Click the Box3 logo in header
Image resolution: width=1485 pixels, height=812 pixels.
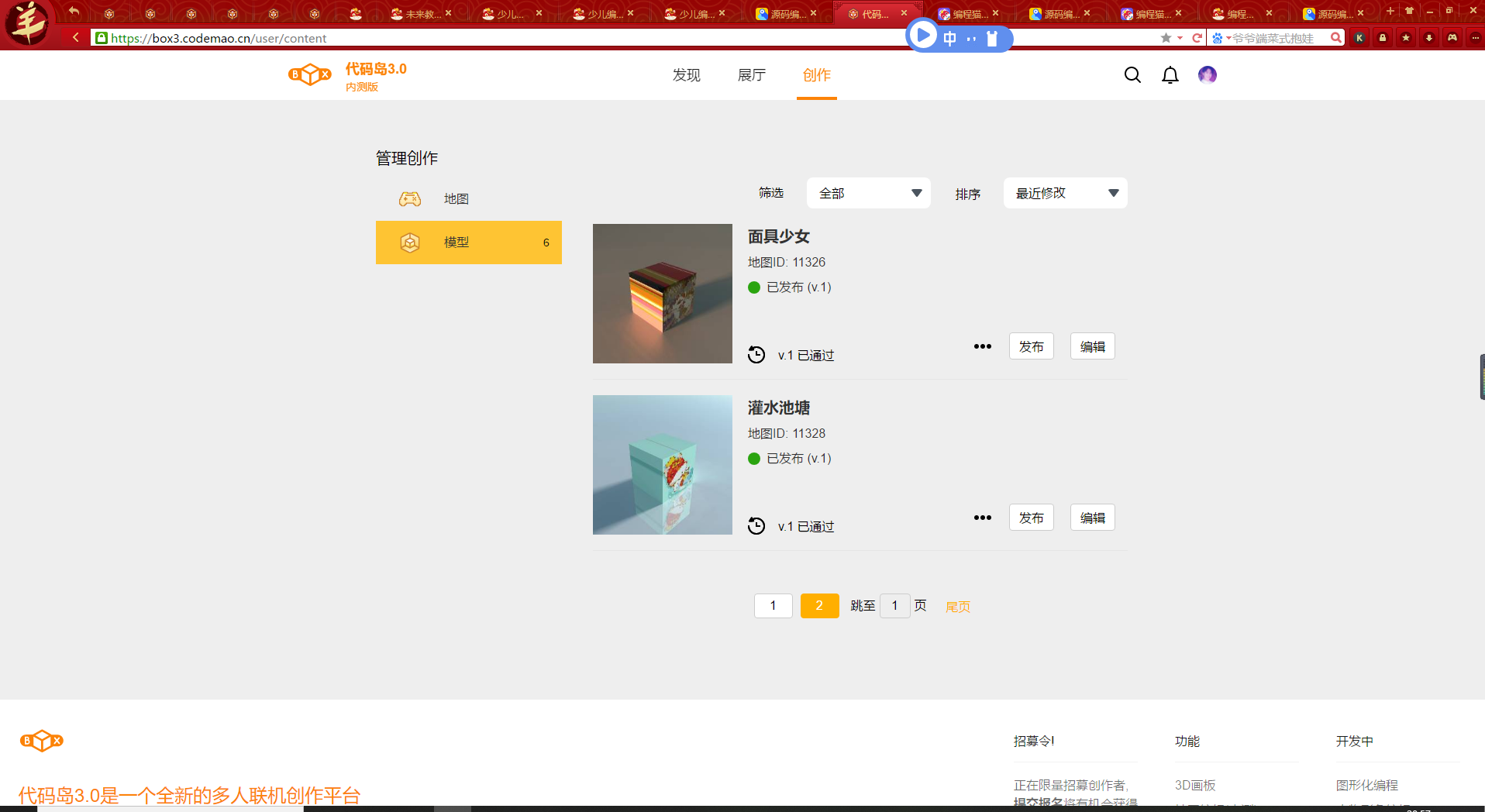pos(309,75)
